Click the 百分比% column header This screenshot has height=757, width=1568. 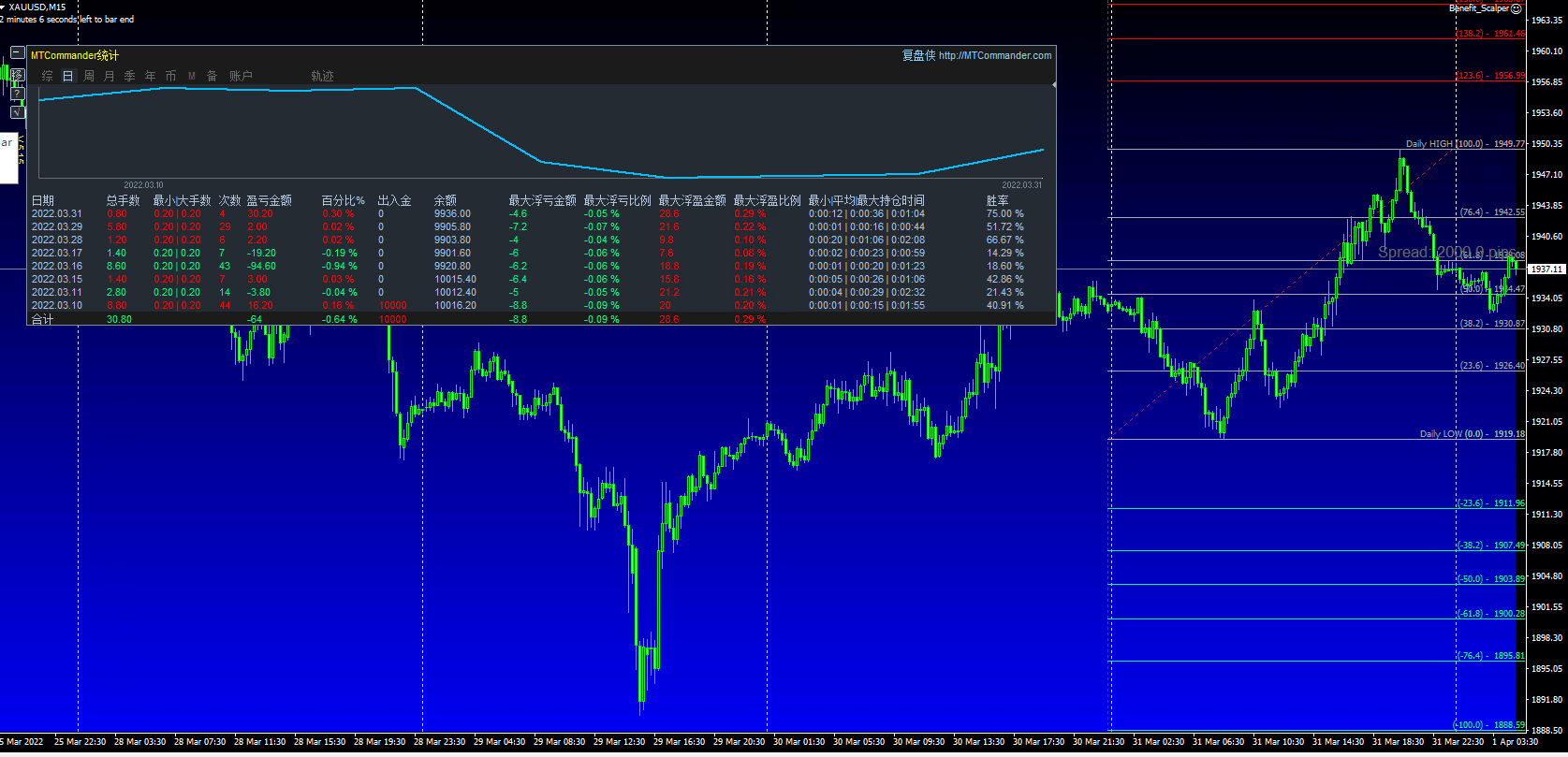click(x=344, y=200)
